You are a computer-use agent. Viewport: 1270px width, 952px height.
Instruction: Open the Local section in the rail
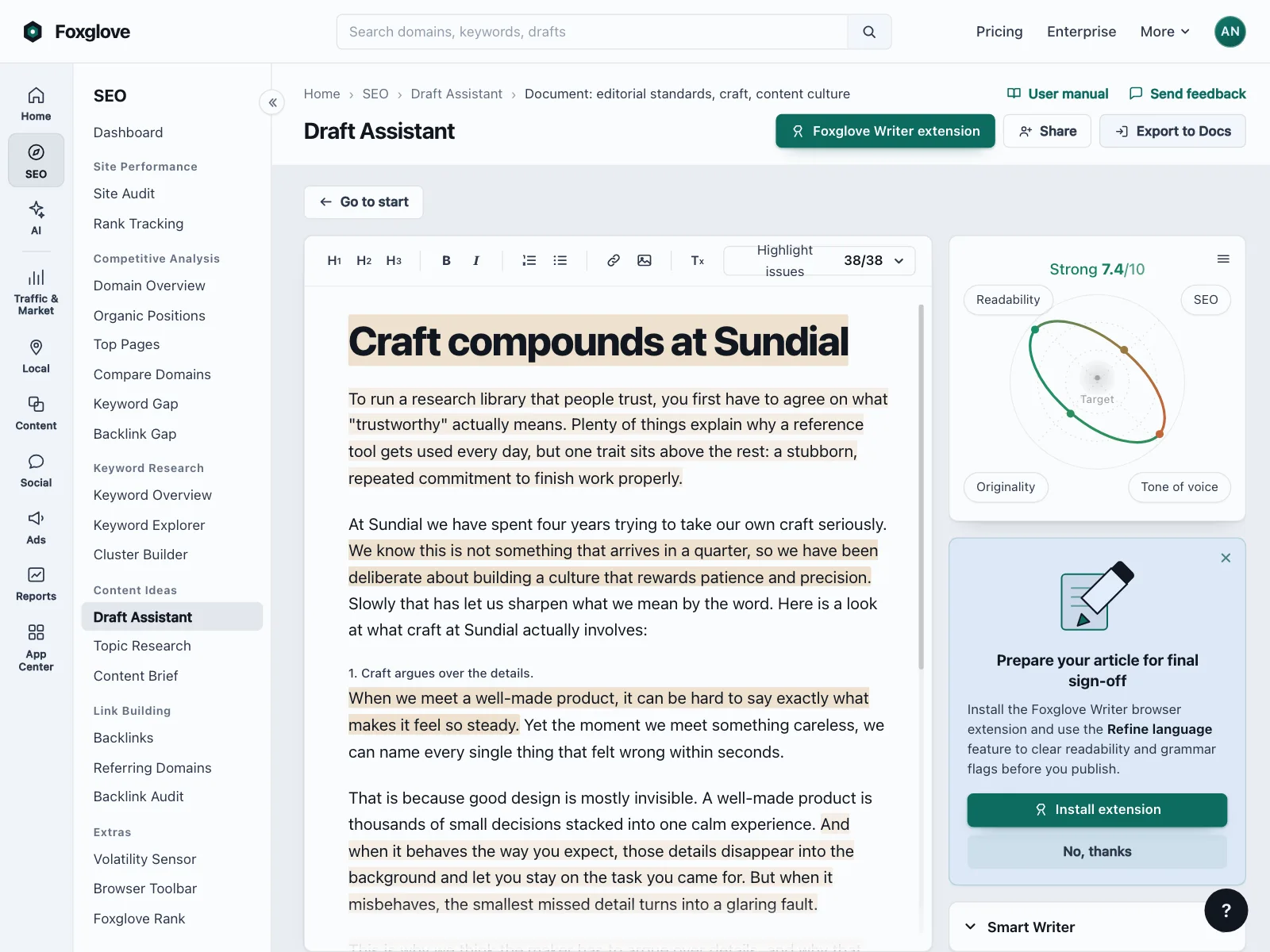click(x=36, y=356)
